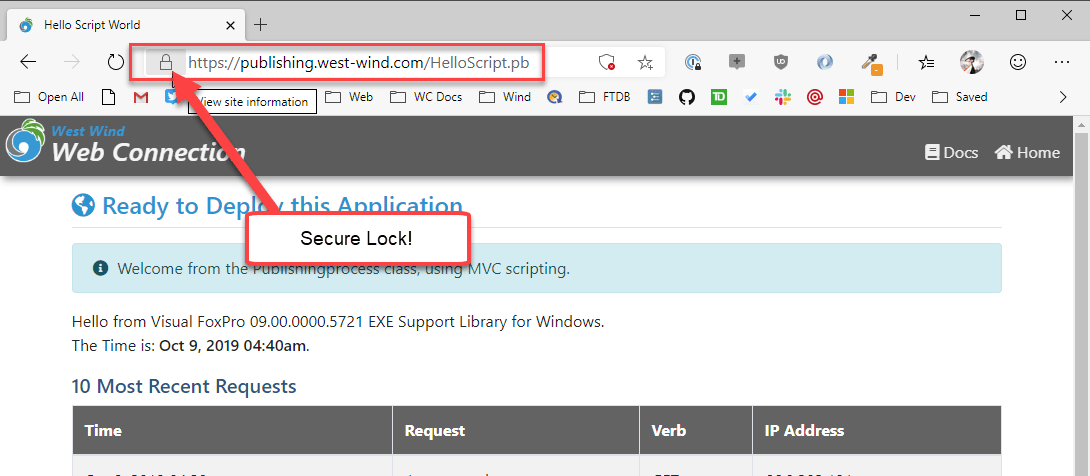Viewport: 1090px width, 476px height.
Task: Expand the bookmarks overflow chevron
Action: pyautogui.click(x=1063, y=97)
